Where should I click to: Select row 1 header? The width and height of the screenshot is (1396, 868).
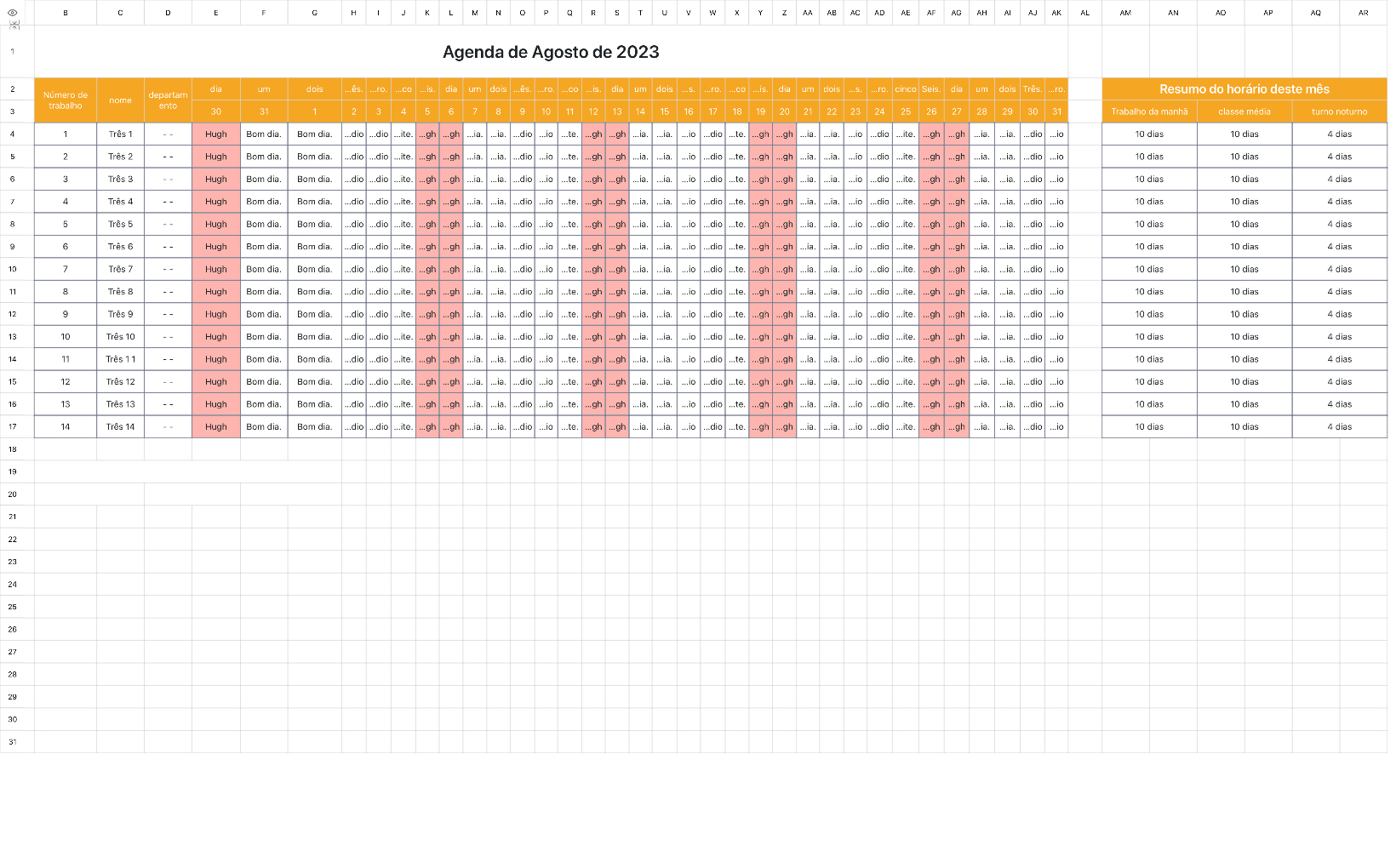coord(13,51)
